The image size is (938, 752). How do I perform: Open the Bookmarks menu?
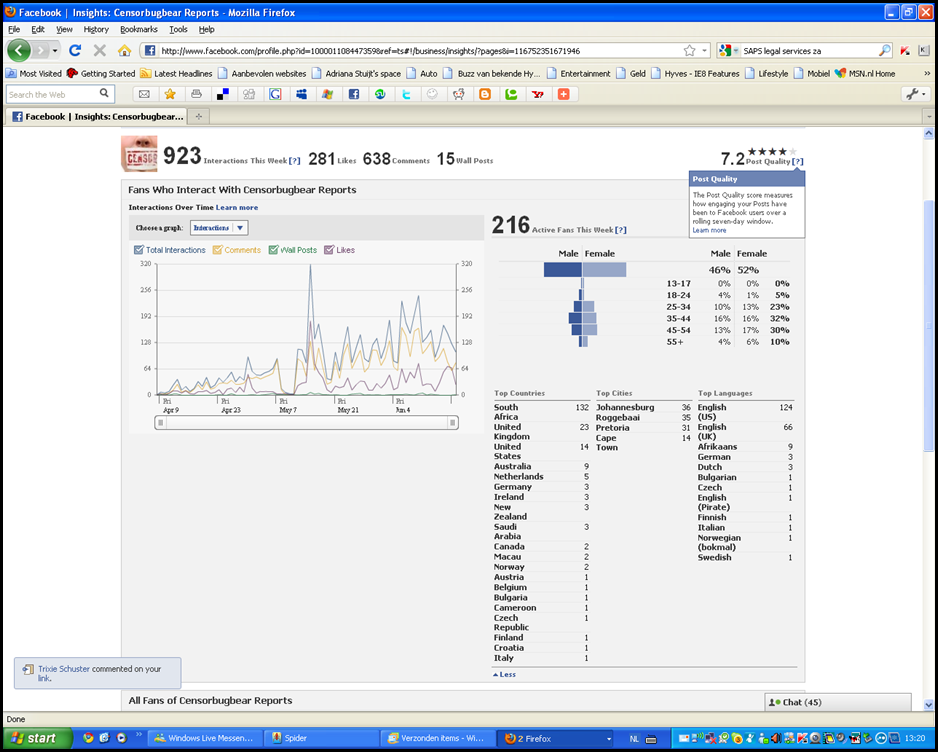[139, 29]
